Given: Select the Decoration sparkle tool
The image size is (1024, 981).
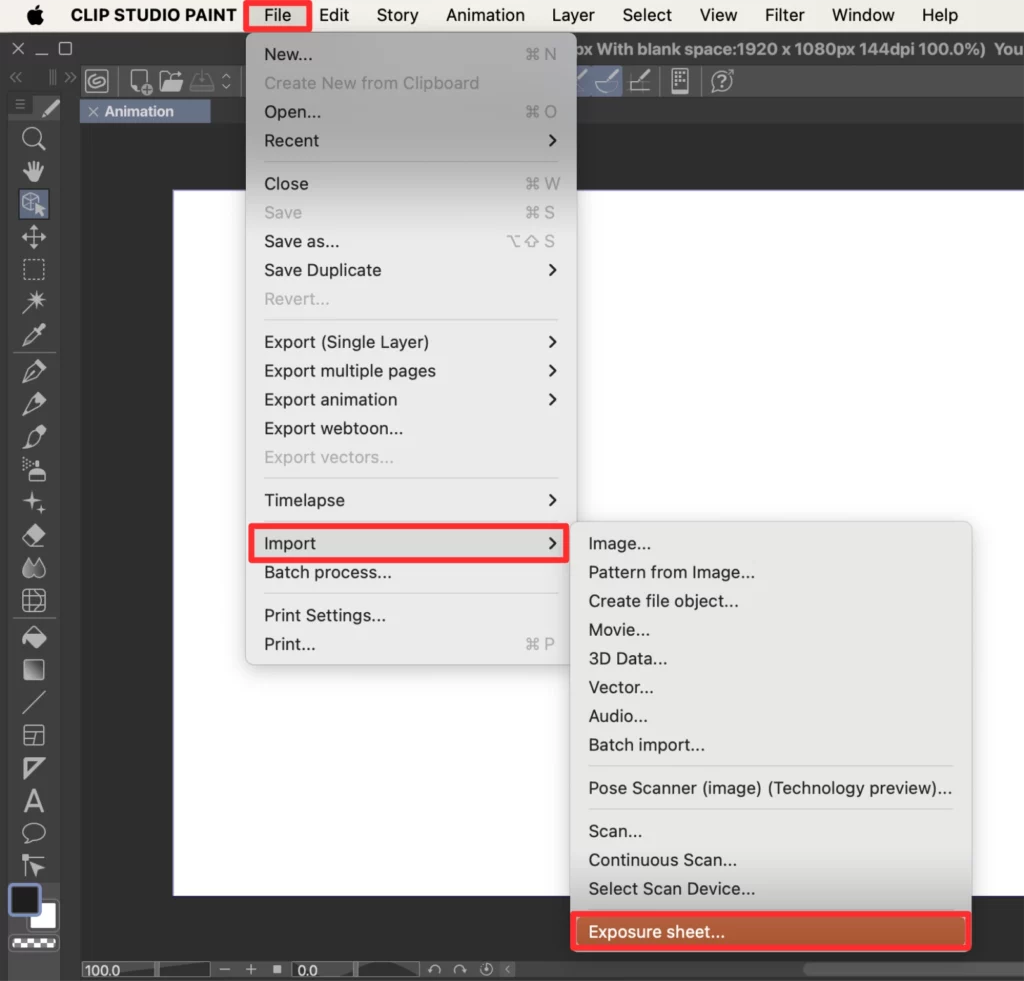Looking at the screenshot, I should (33, 502).
